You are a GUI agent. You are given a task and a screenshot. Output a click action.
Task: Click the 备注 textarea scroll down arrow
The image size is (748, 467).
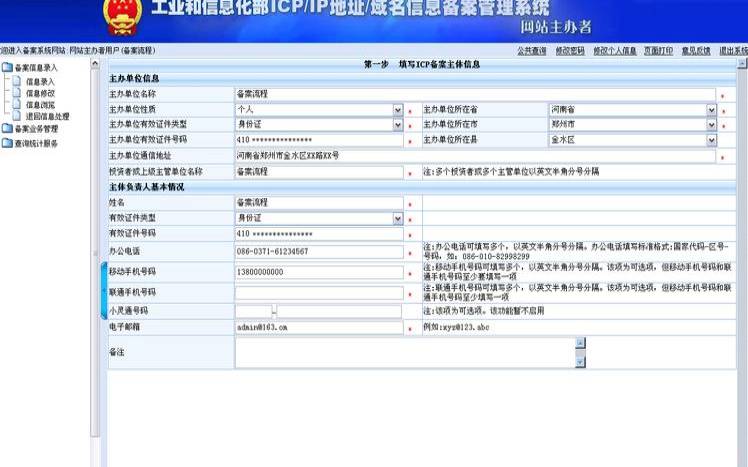(x=580, y=361)
